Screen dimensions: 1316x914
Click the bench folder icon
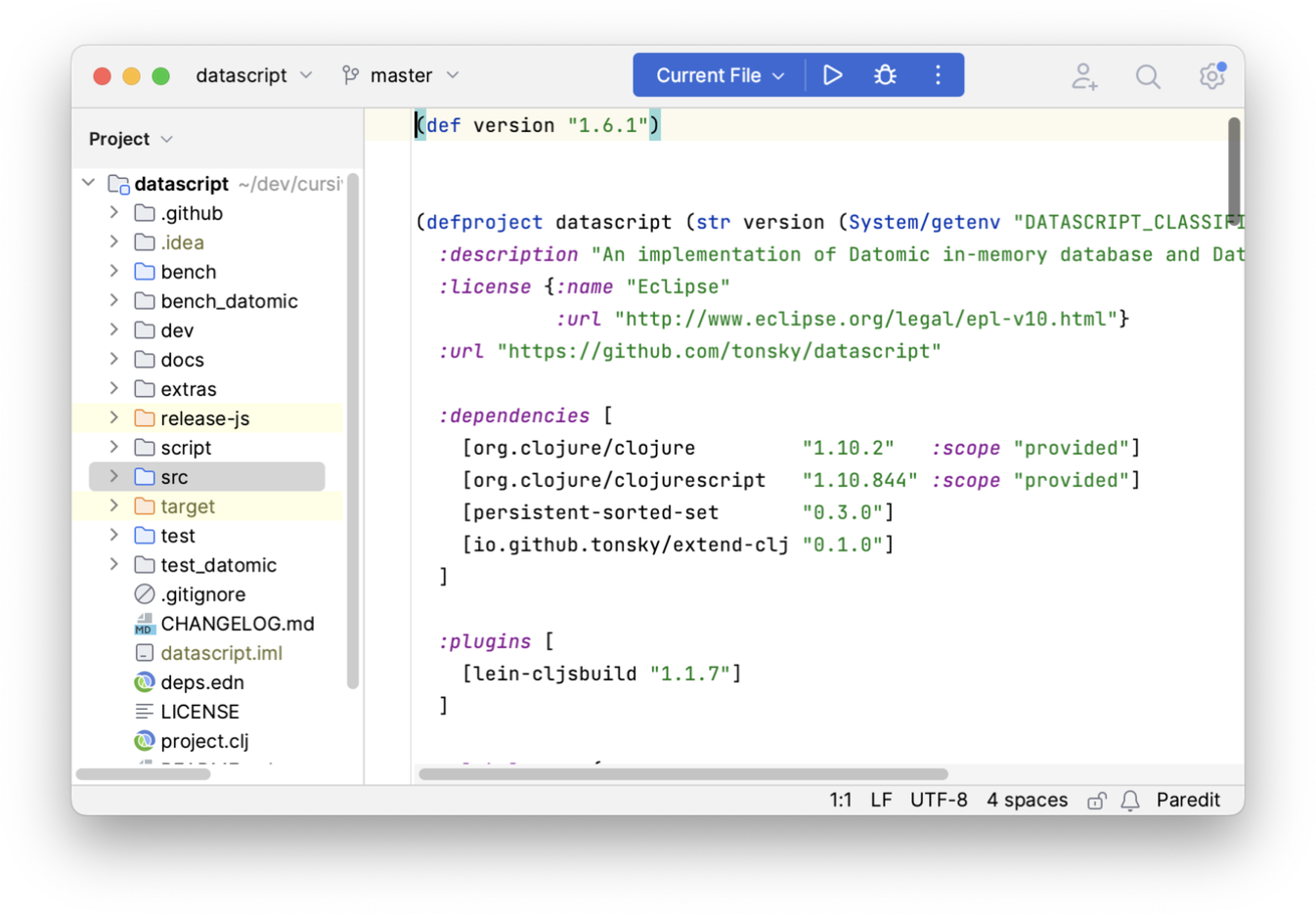(145, 272)
